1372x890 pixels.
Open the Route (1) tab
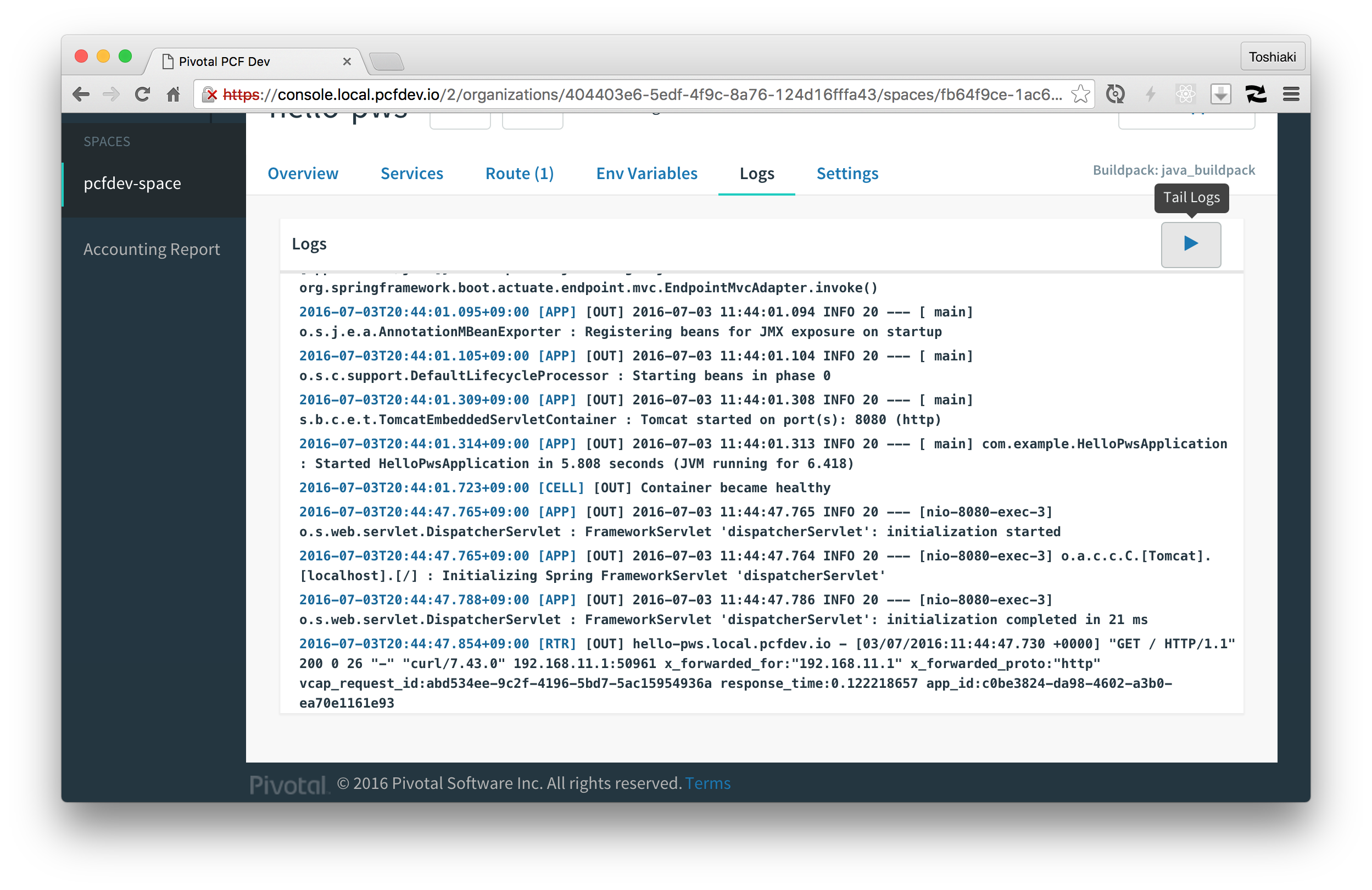point(520,174)
